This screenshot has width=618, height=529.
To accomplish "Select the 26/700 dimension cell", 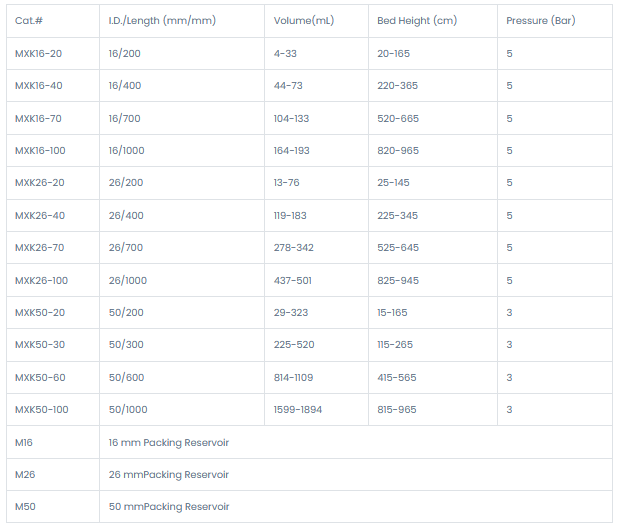I will [x=126, y=247].
